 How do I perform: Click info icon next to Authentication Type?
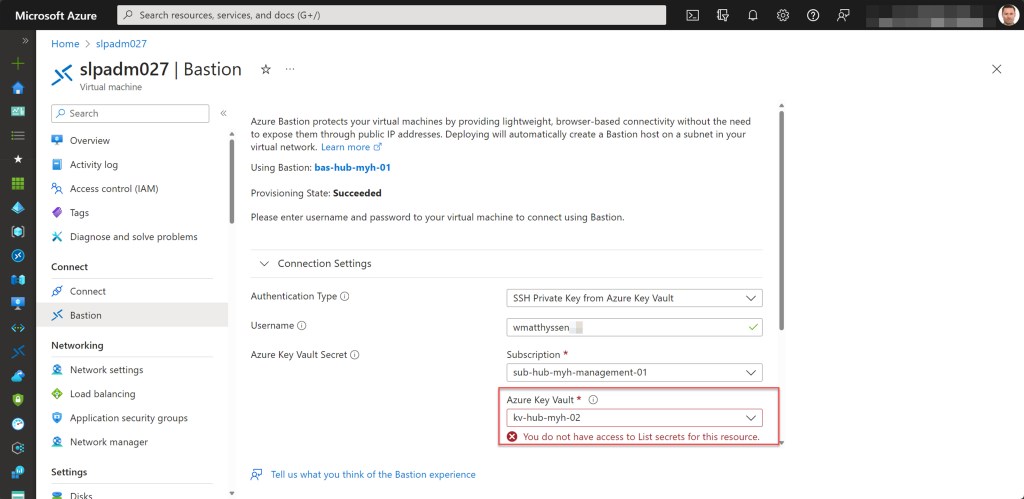pyautogui.click(x=345, y=297)
